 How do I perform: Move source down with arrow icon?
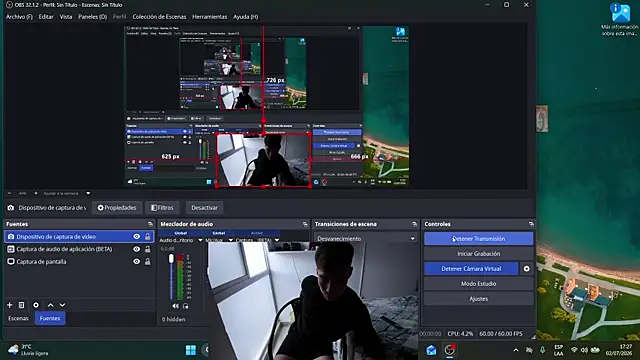coord(62,305)
